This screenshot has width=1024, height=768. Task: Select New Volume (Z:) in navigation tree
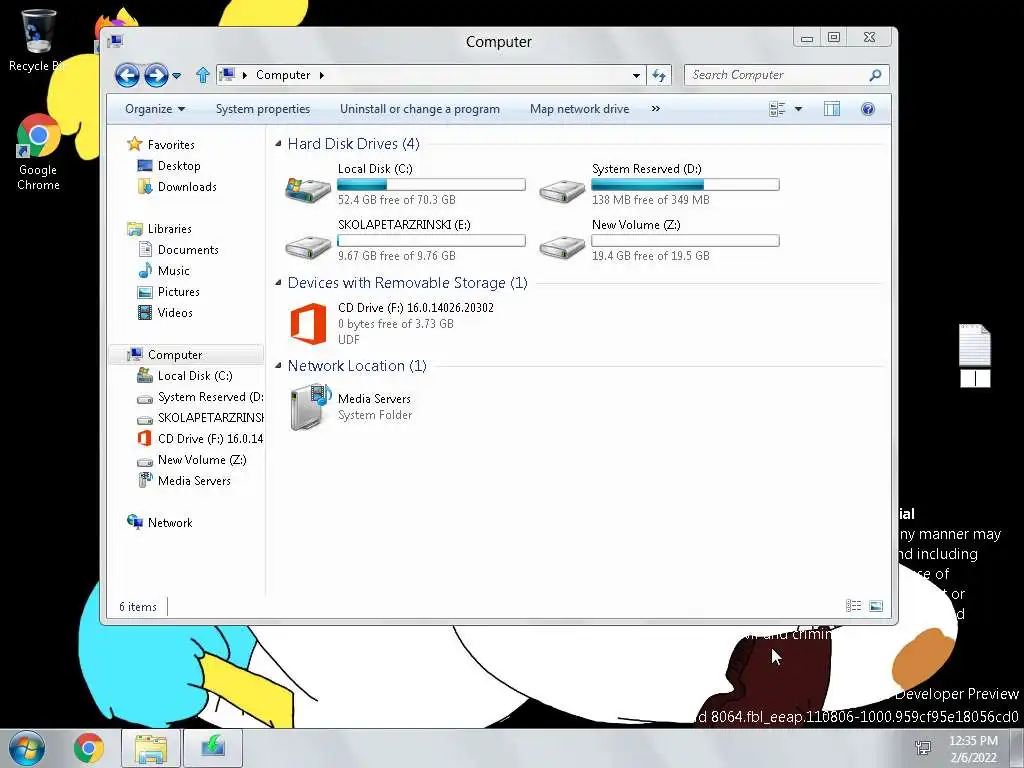pyautogui.click(x=202, y=460)
